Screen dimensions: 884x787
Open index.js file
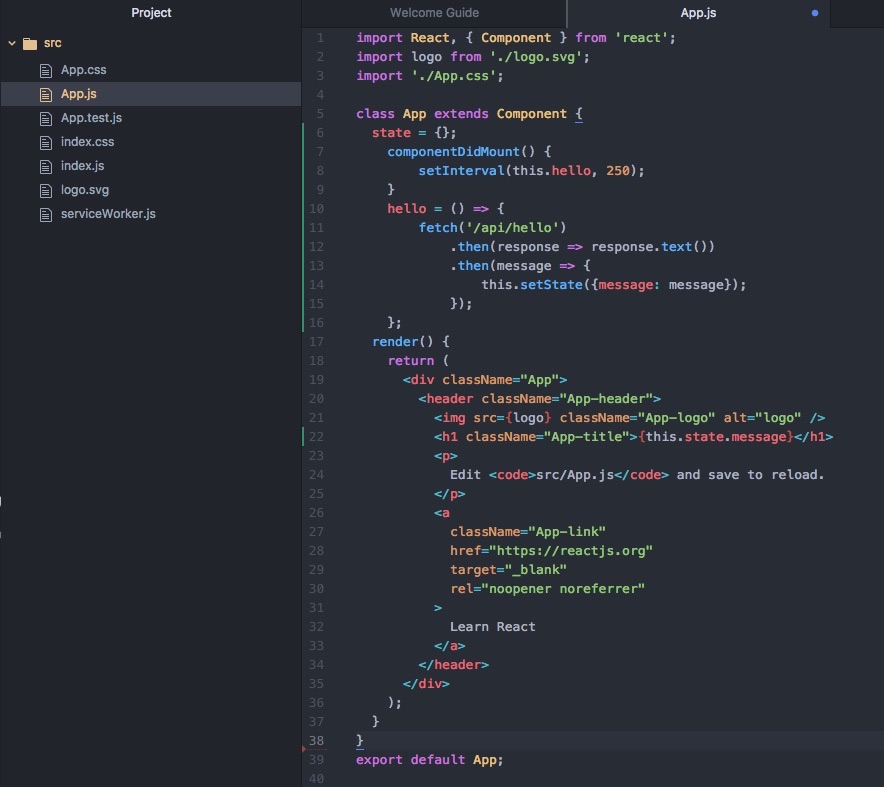click(82, 166)
